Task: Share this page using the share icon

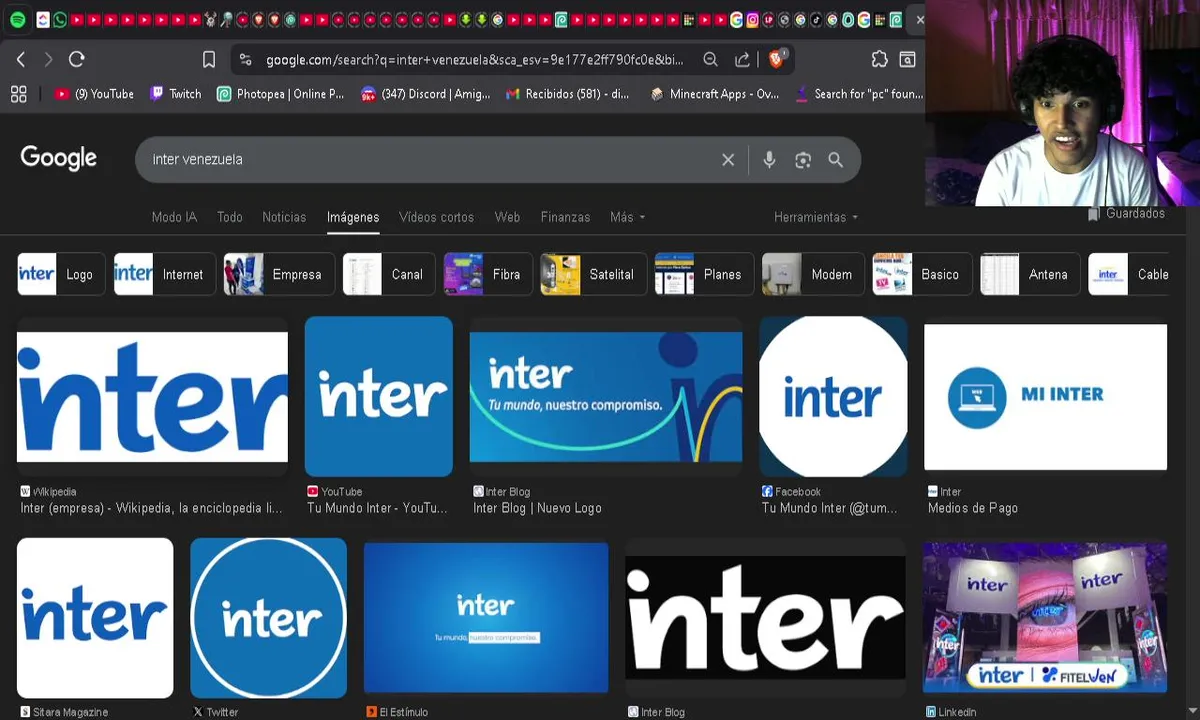Action: tap(742, 60)
